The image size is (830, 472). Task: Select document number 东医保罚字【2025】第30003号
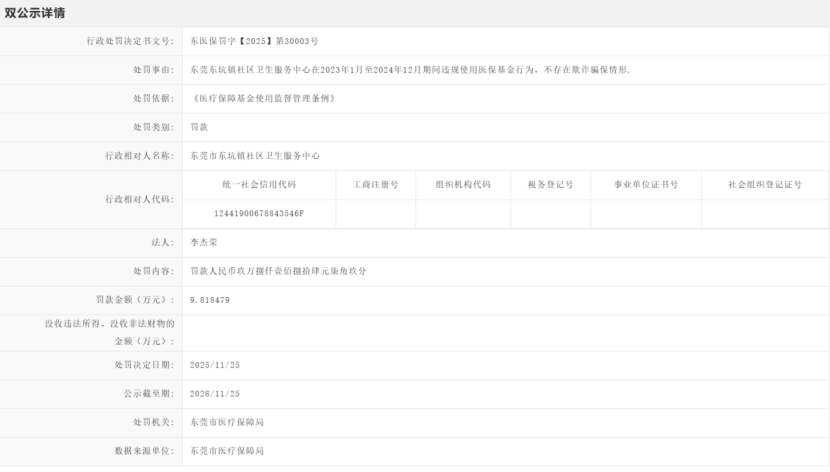(253, 42)
